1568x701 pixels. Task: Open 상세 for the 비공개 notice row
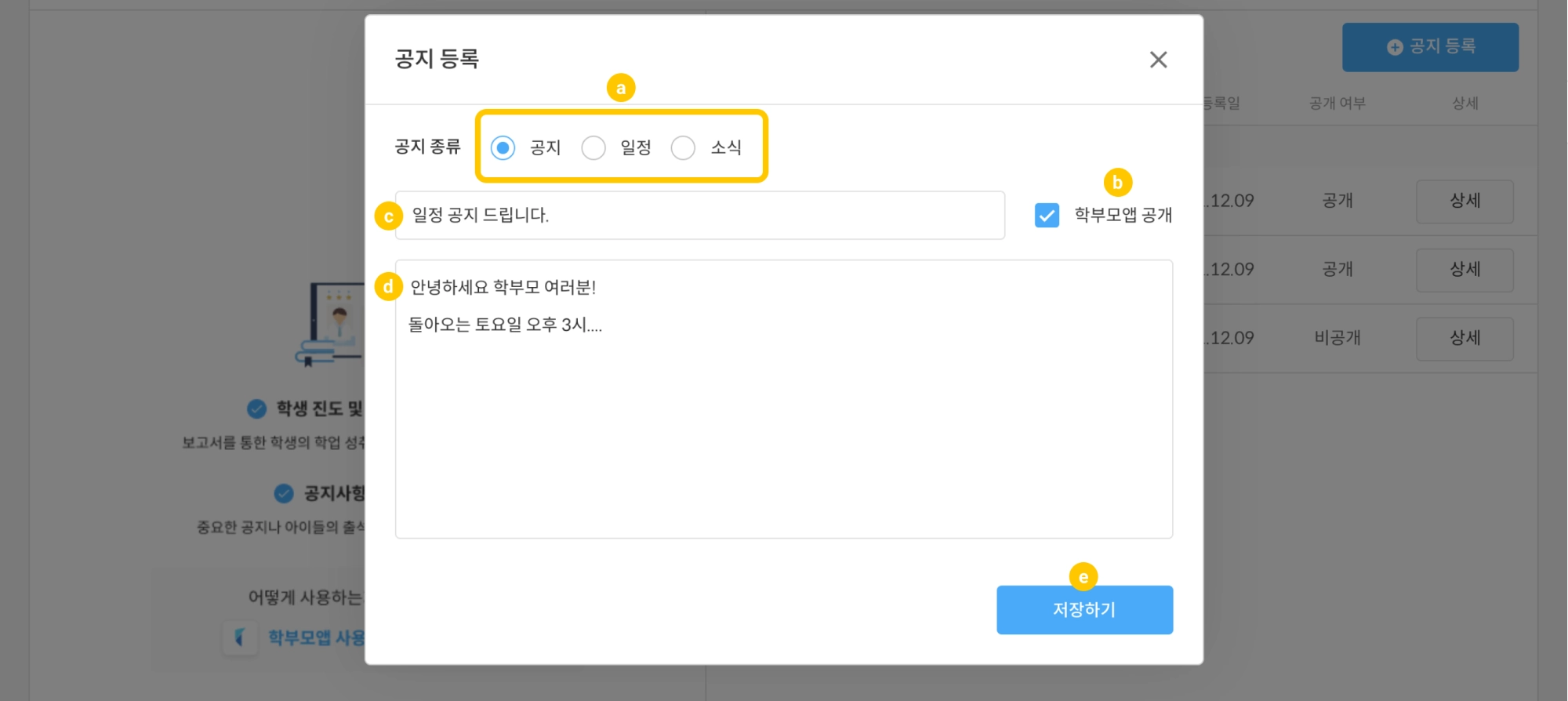(x=1464, y=339)
